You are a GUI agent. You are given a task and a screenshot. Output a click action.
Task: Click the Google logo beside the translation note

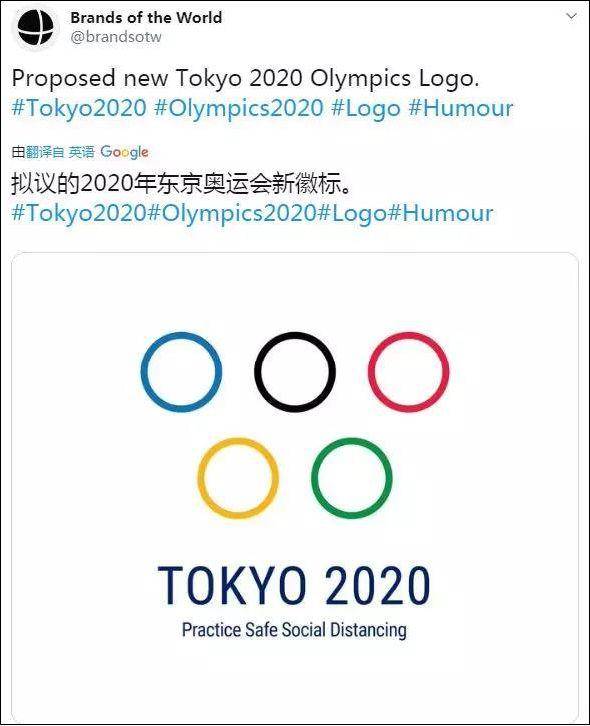point(124,152)
